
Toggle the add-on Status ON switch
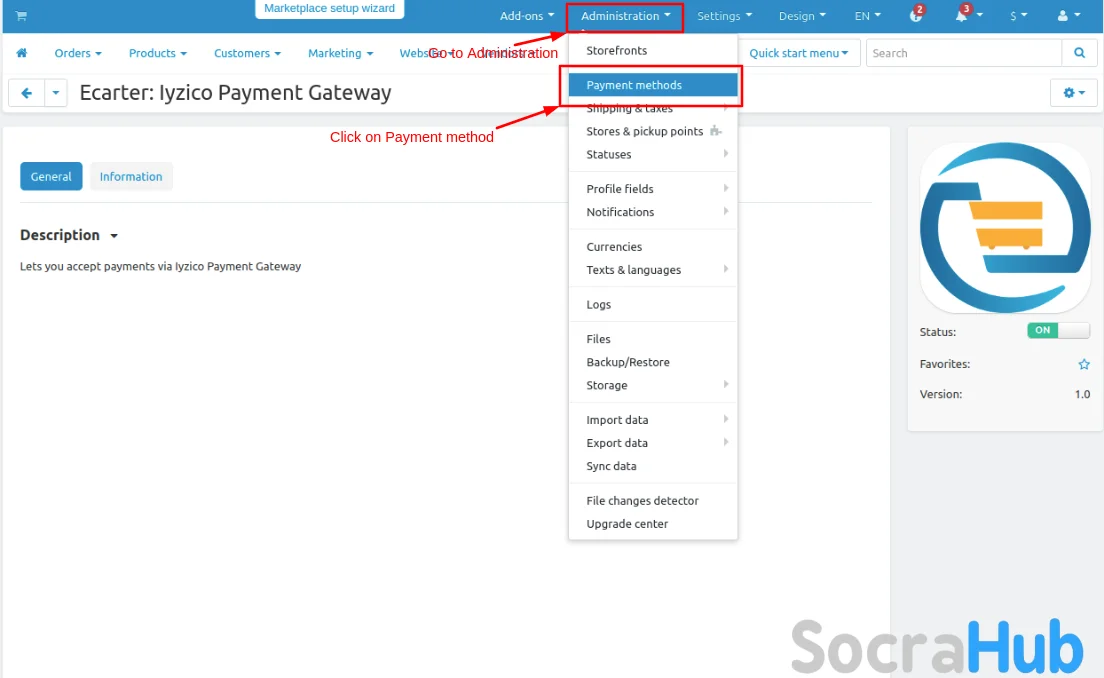(1058, 330)
